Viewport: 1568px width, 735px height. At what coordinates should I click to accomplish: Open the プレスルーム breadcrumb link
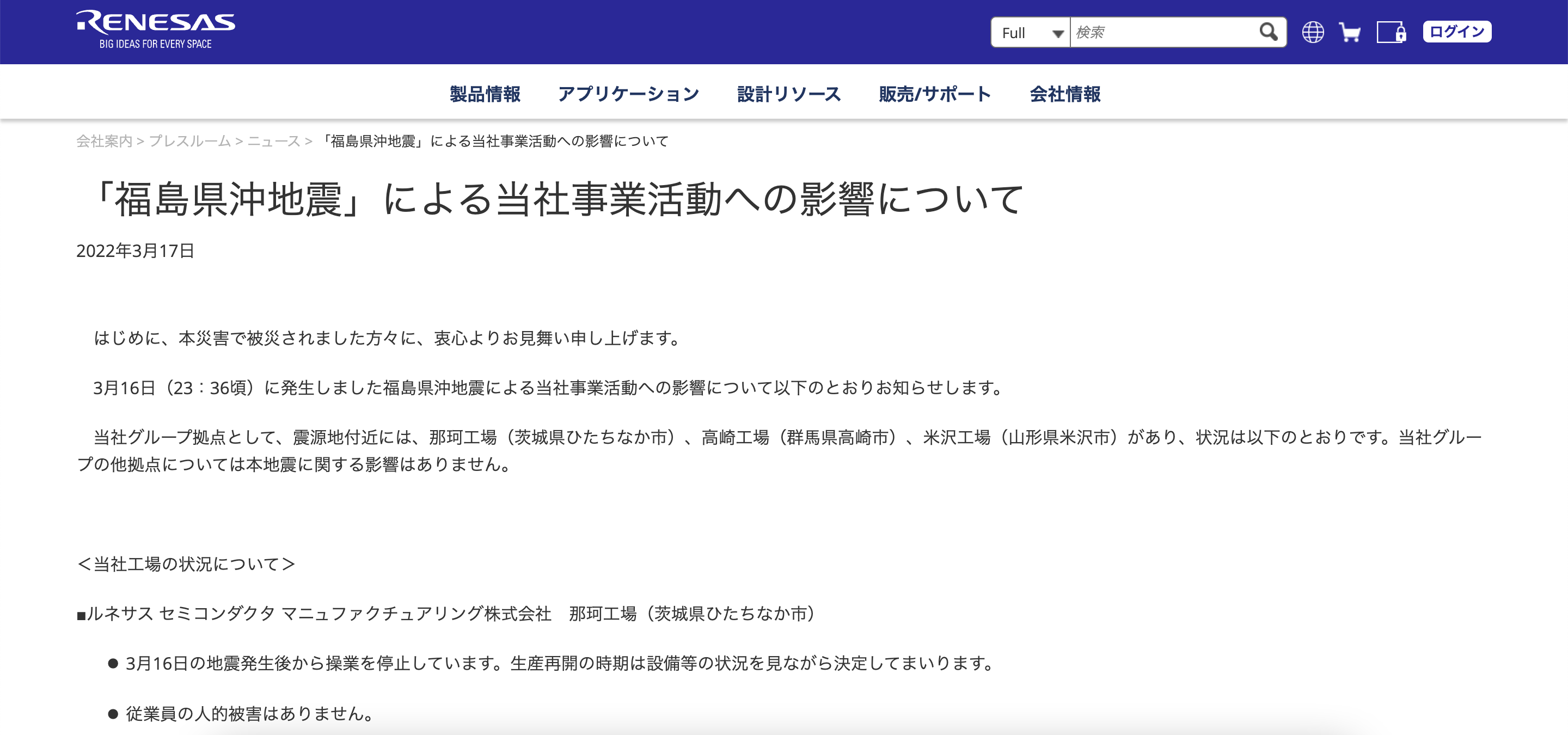point(189,140)
